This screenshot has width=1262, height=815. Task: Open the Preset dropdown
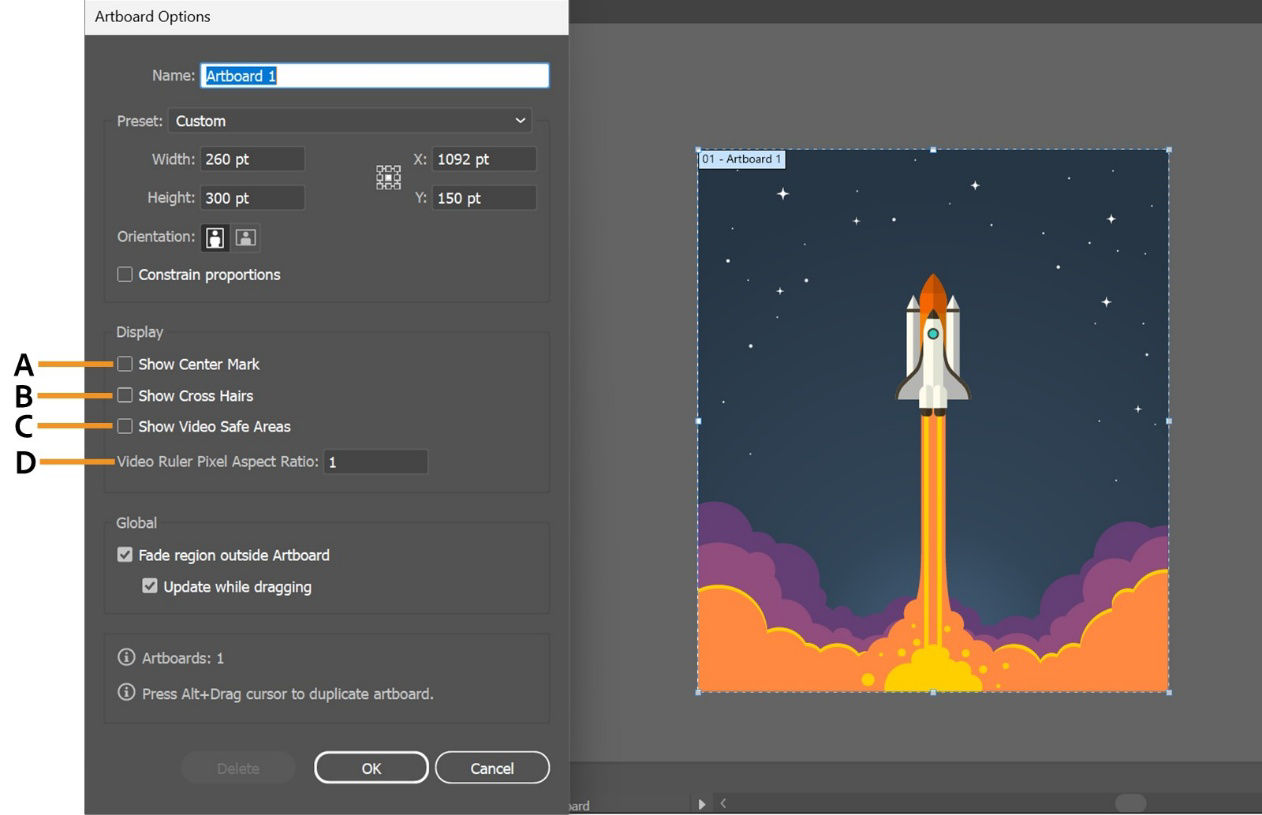(x=350, y=120)
